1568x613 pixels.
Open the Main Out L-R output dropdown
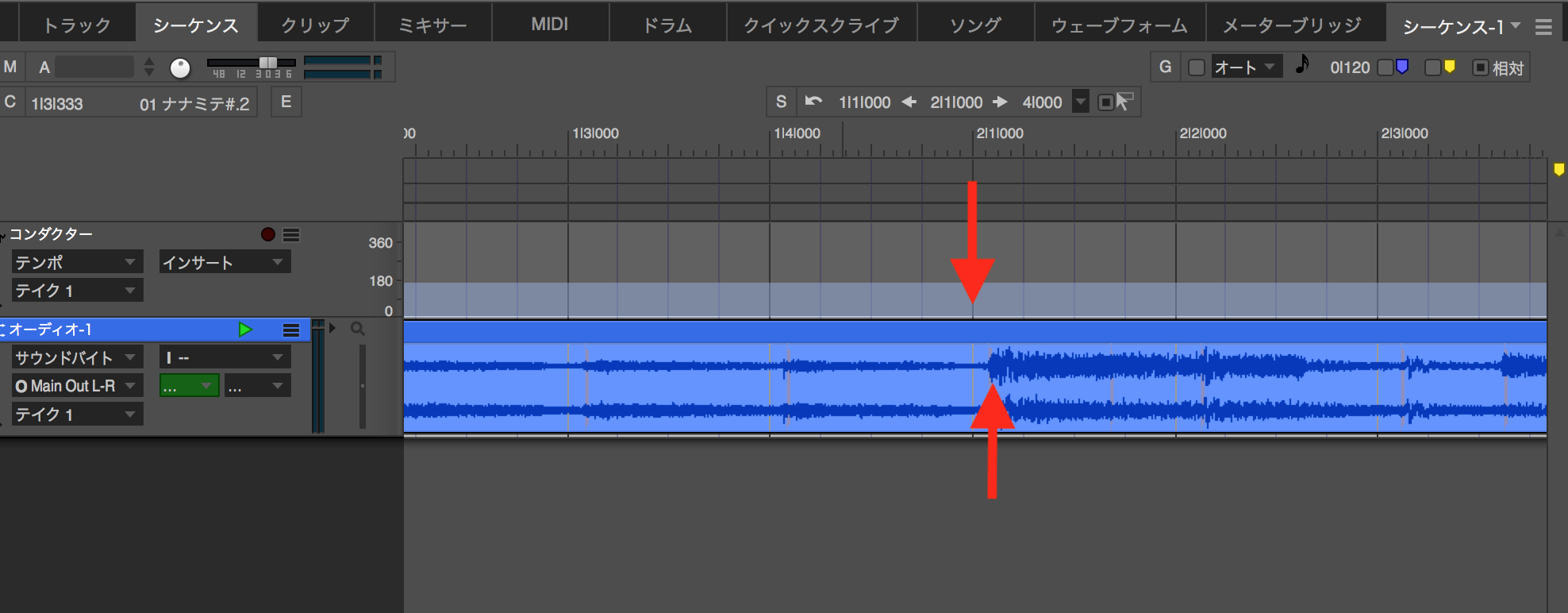(77, 386)
